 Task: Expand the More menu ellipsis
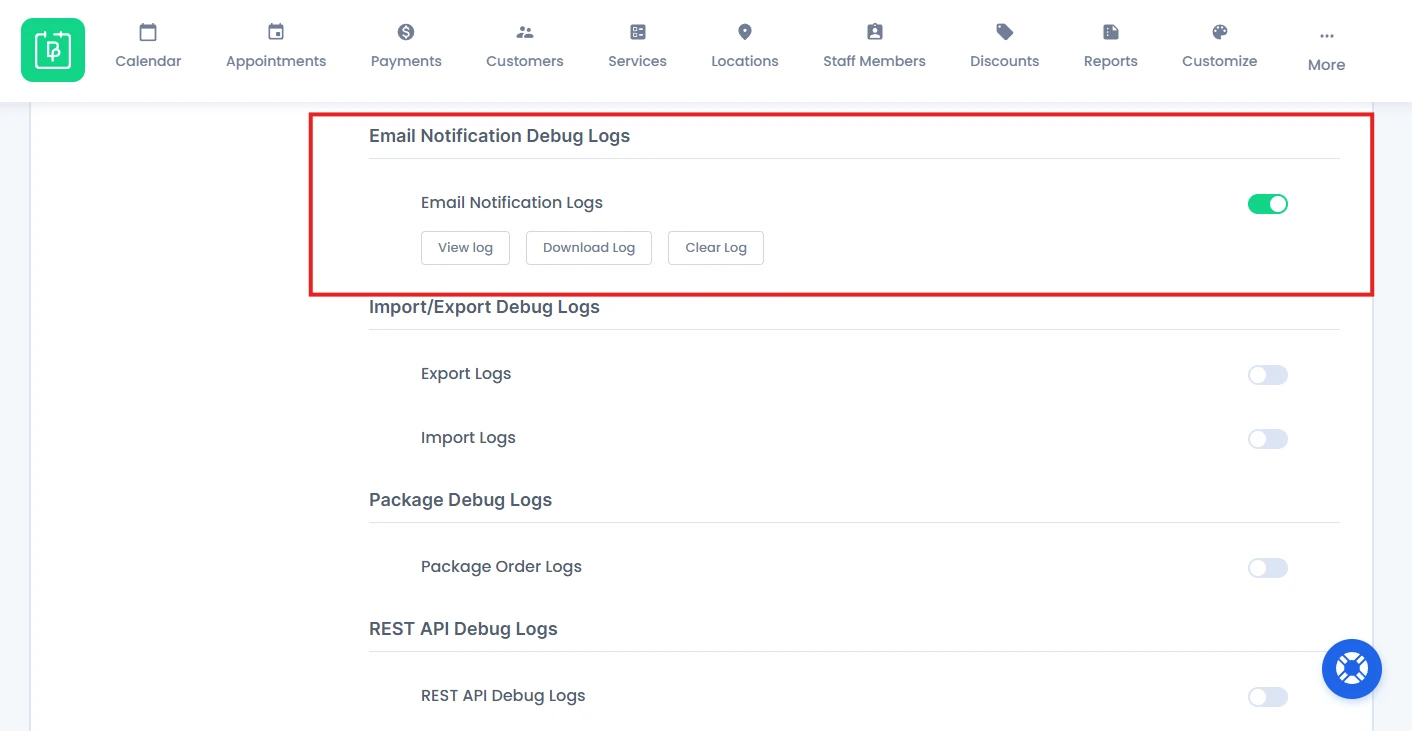[1327, 36]
